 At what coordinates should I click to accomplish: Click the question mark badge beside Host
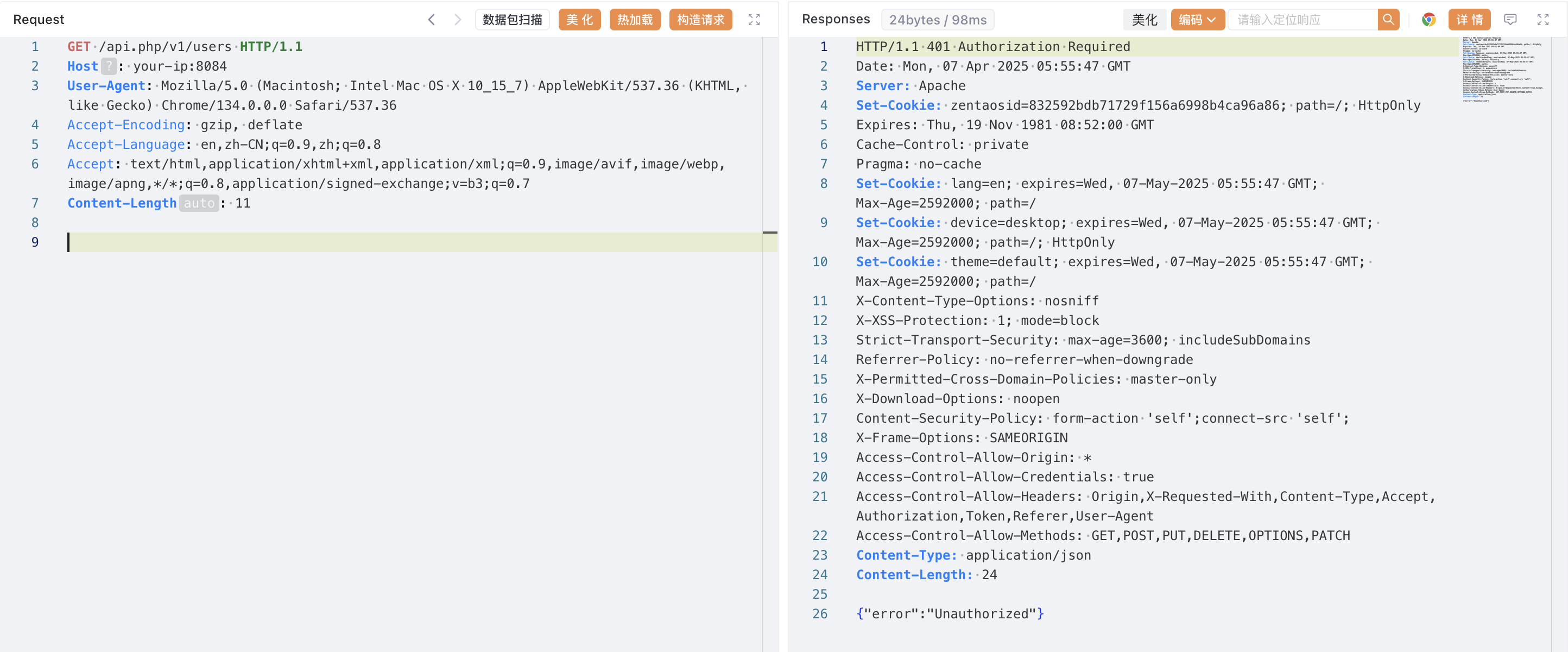[x=109, y=66]
